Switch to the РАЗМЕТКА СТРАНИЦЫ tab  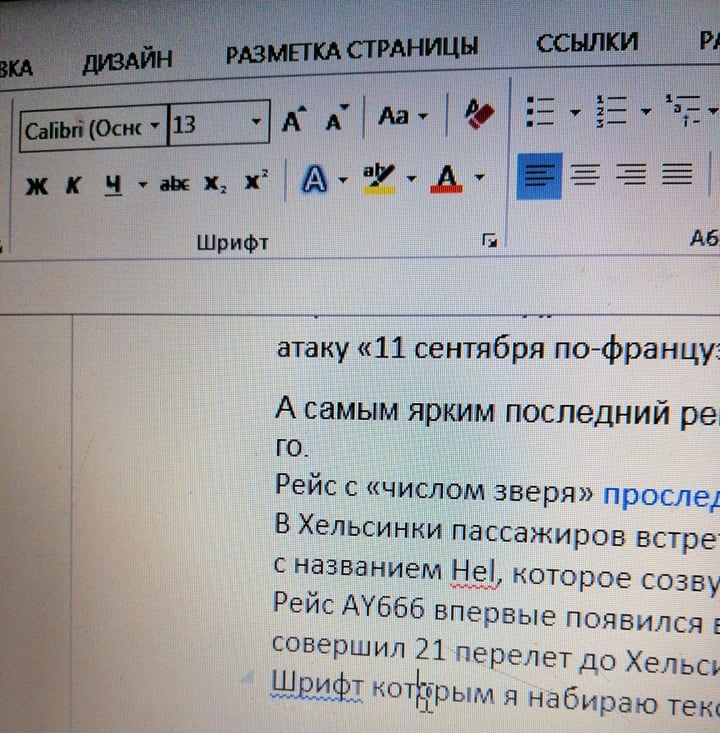(x=351, y=48)
